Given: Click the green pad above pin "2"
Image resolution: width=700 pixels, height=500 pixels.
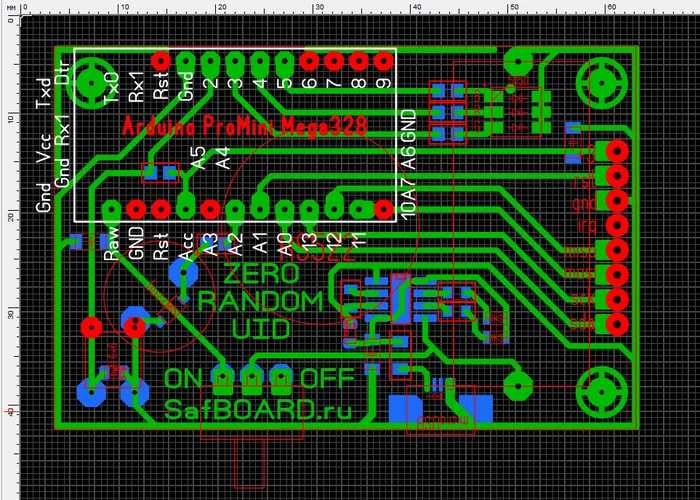Looking at the screenshot, I should click(210, 62).
